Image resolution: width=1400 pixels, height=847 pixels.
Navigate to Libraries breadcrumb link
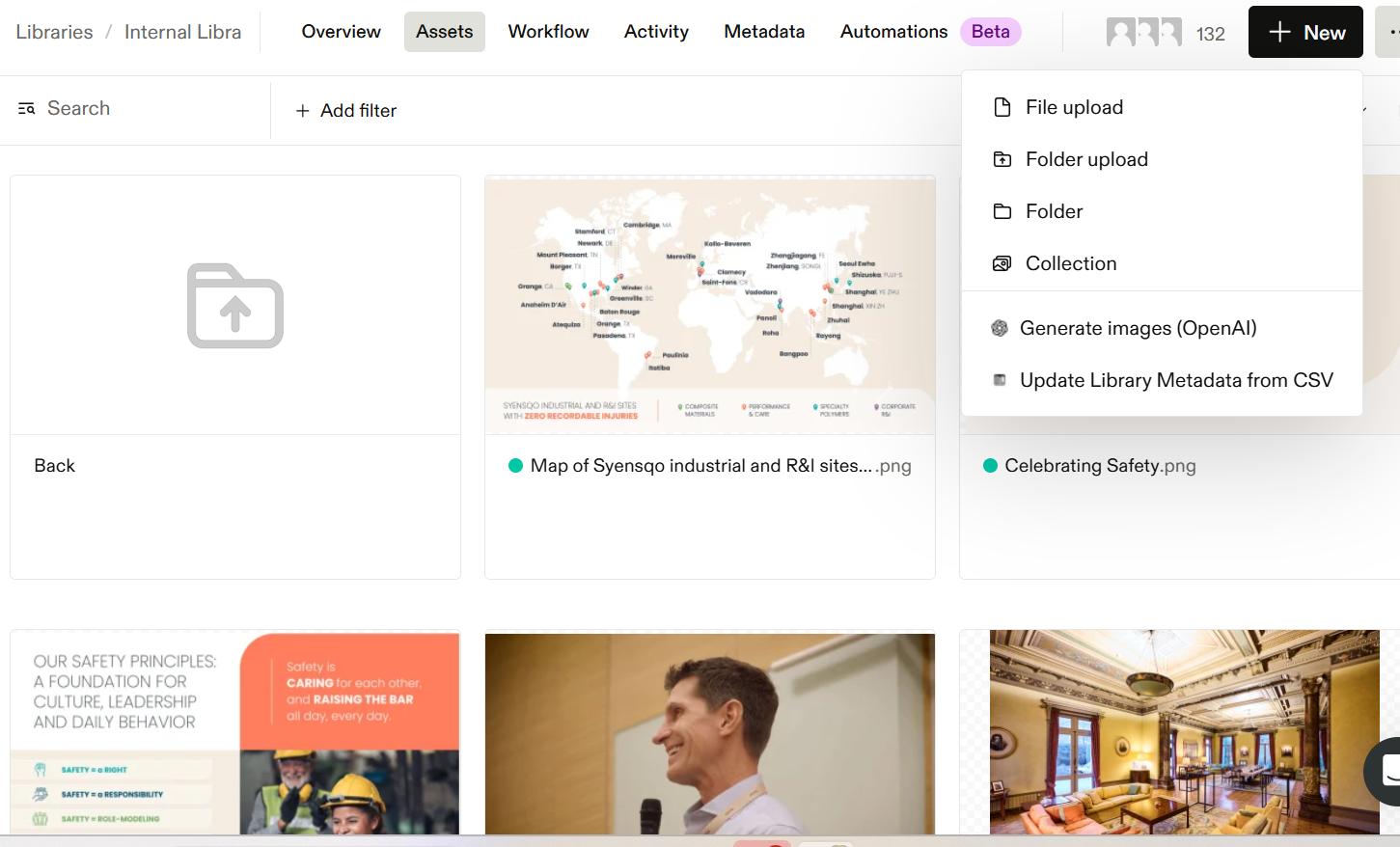click(x=54, y=32)
